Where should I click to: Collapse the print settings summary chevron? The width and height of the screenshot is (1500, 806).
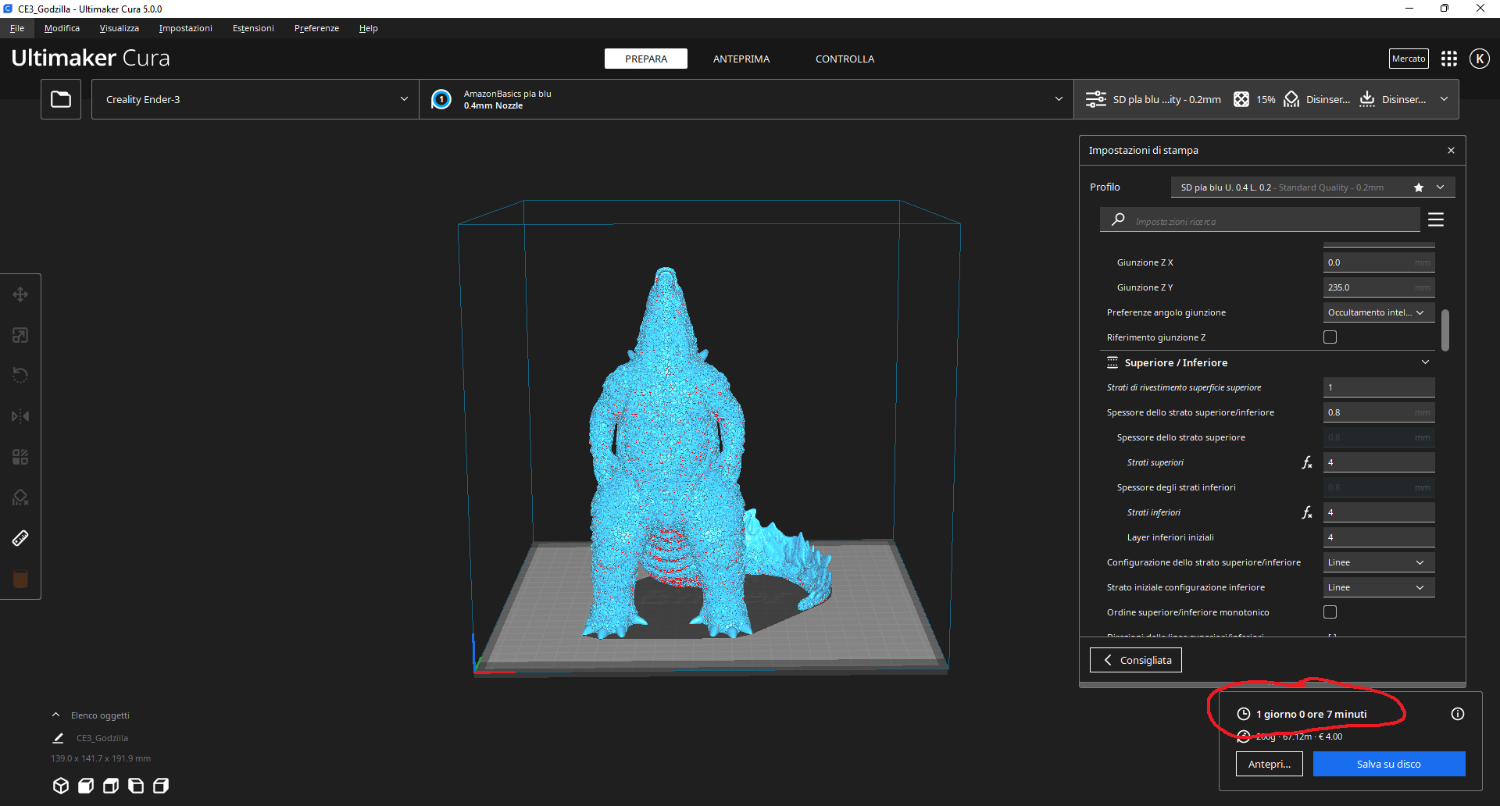pos(1444,99)
